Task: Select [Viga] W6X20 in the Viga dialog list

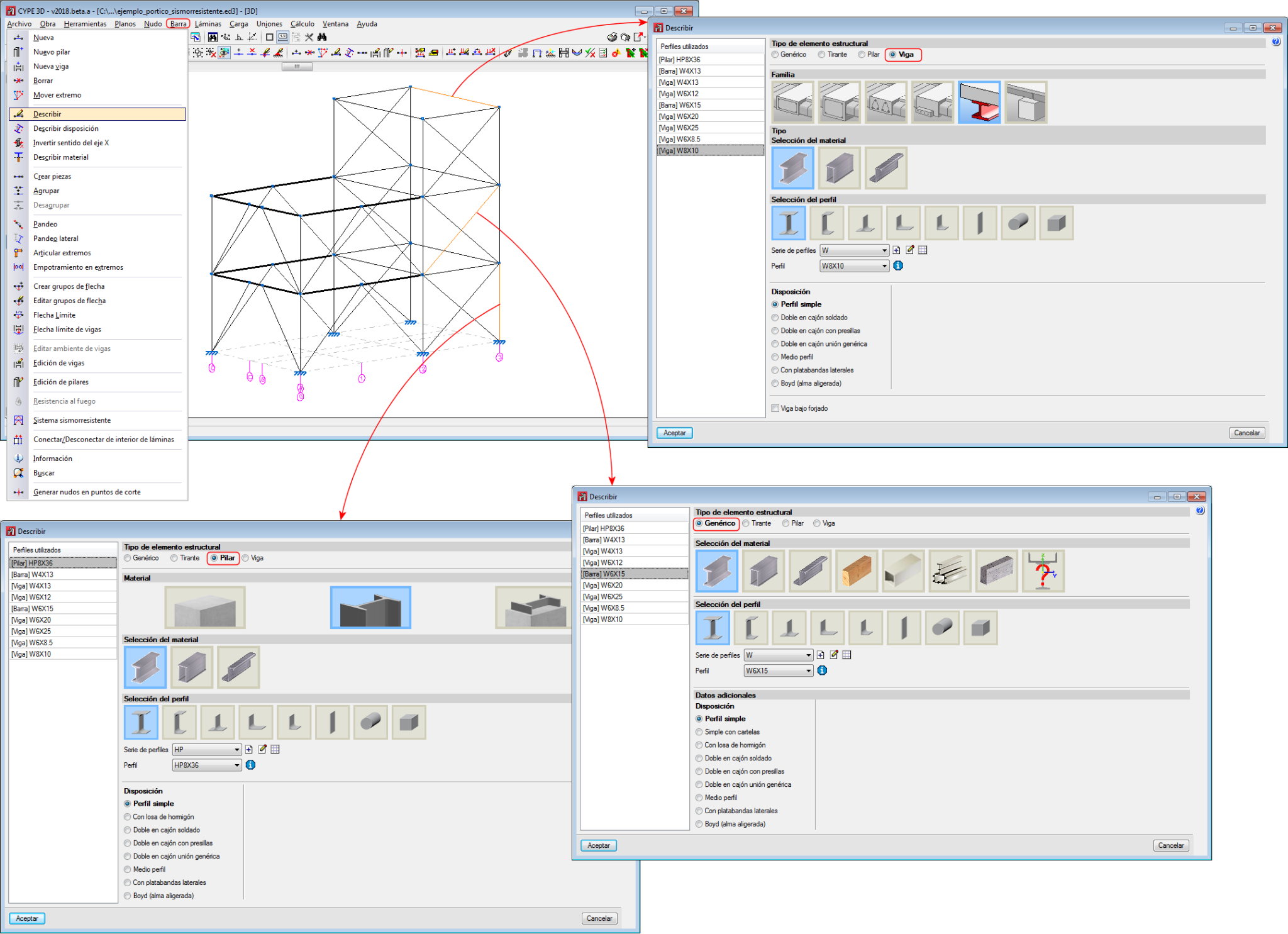Action: point(678,116)
